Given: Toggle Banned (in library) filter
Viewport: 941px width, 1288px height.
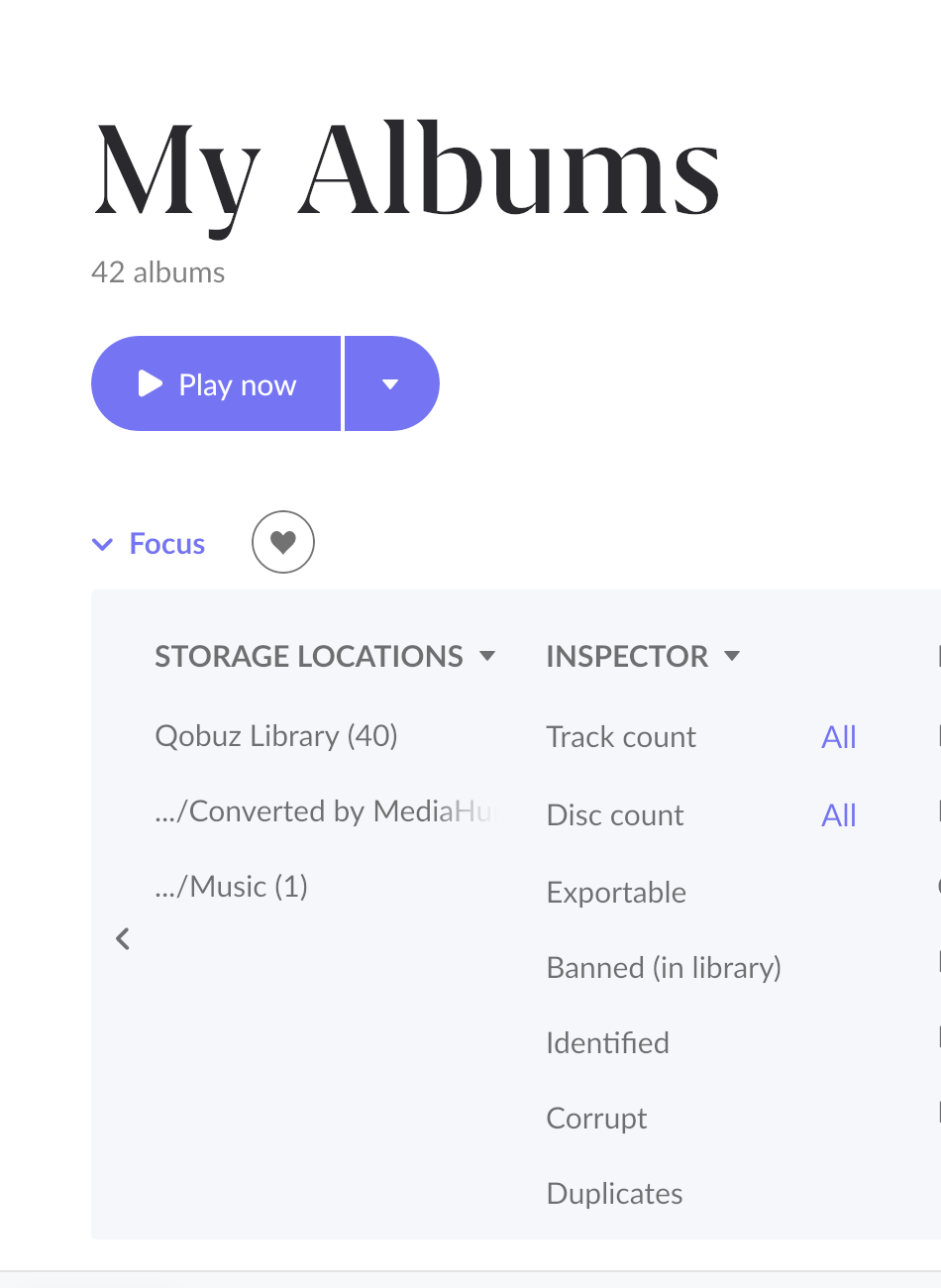Looking at the screenshot, I should pos(664,967).
